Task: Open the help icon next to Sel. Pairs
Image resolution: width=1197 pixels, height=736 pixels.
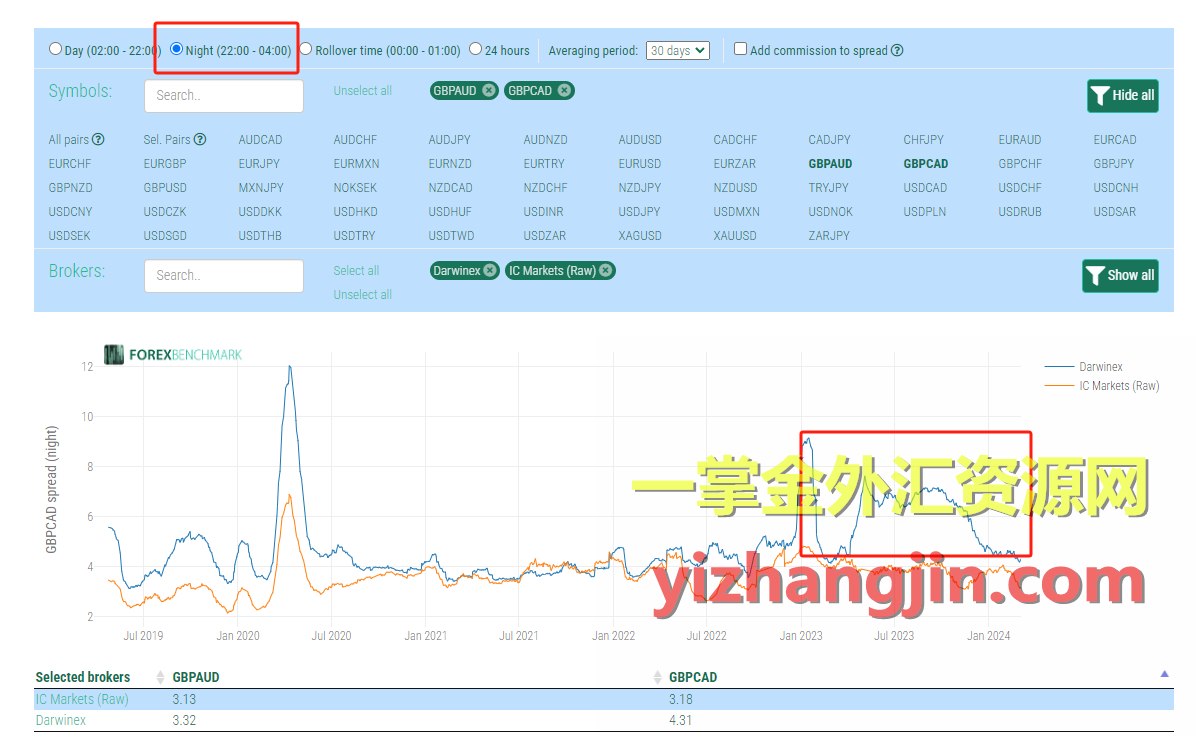Action: click(200, 140)
